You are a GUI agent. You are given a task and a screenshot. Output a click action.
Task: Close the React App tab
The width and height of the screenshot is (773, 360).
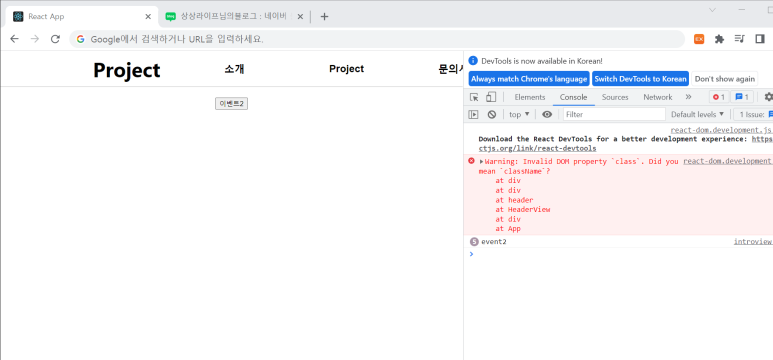point(148,16)
